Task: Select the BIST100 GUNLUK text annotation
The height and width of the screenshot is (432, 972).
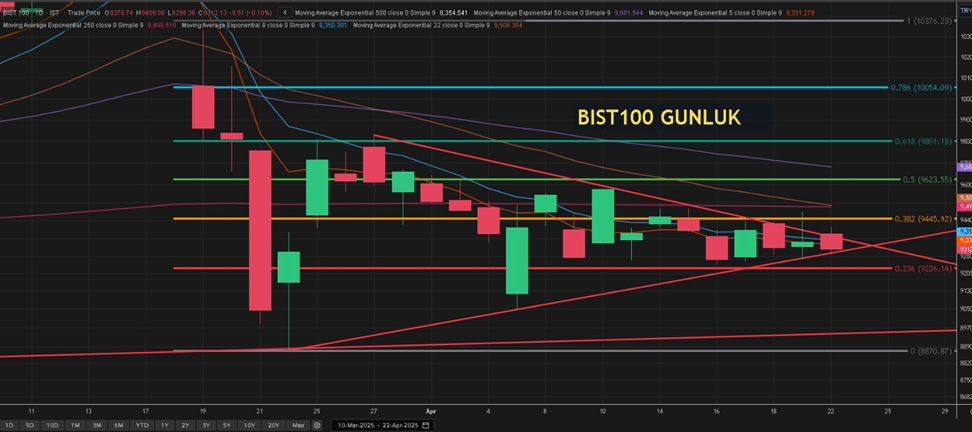Action: (659, 117)
